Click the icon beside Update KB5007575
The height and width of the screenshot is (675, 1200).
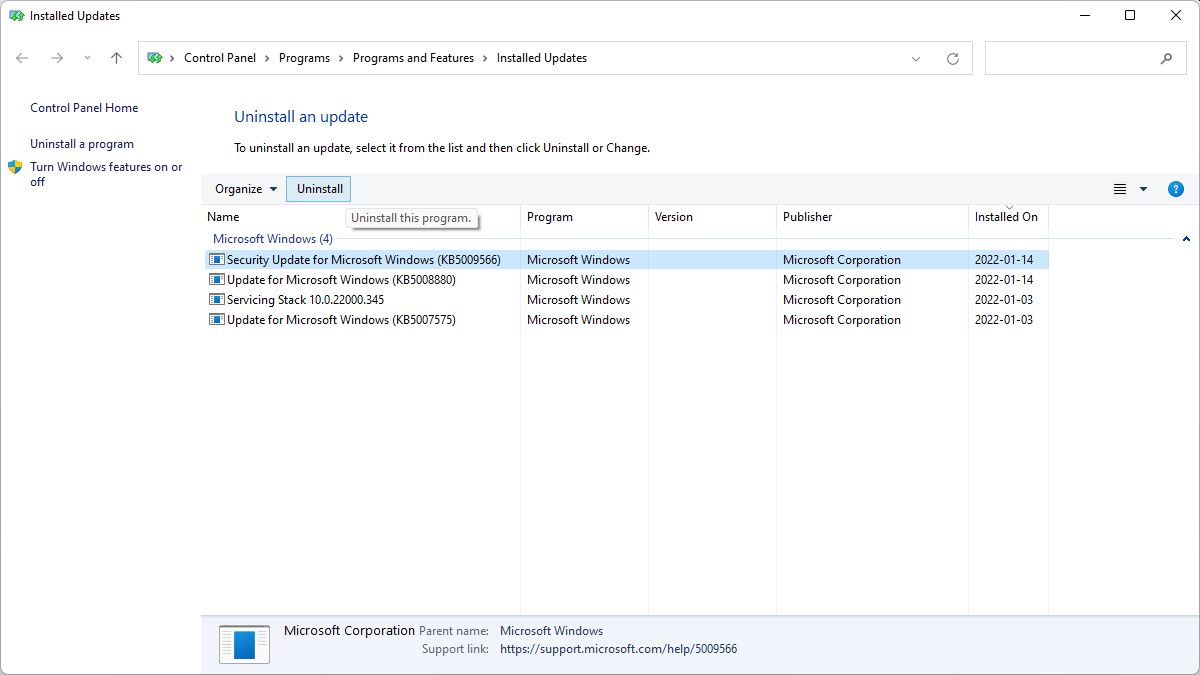[x=216, y=320]
